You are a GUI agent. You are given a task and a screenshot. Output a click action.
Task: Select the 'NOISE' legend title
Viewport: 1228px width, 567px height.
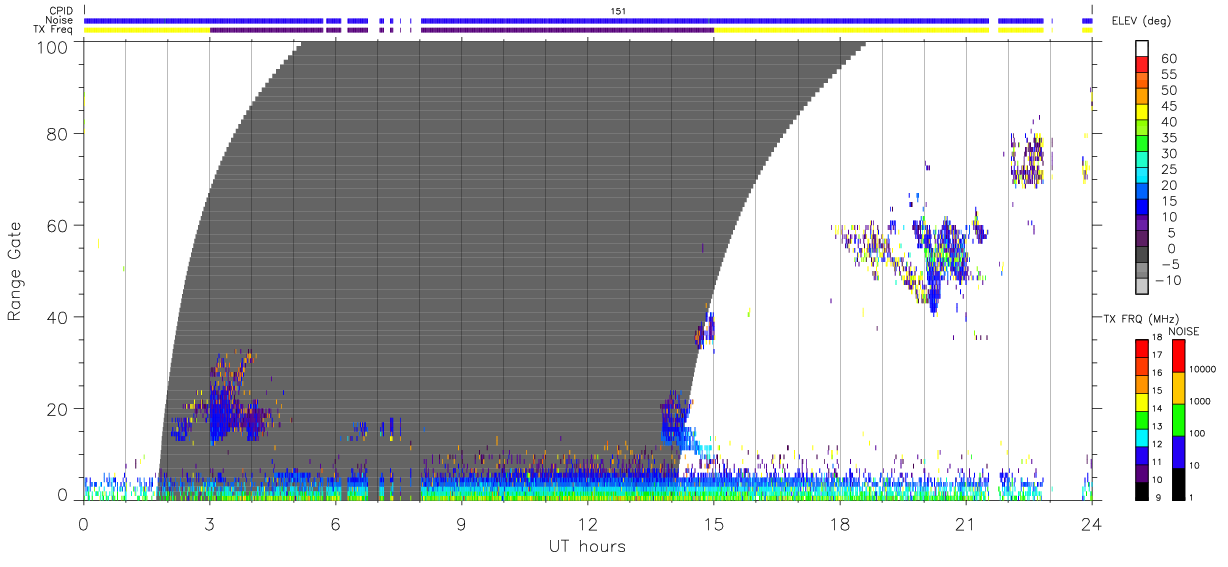pos(1182,331)
